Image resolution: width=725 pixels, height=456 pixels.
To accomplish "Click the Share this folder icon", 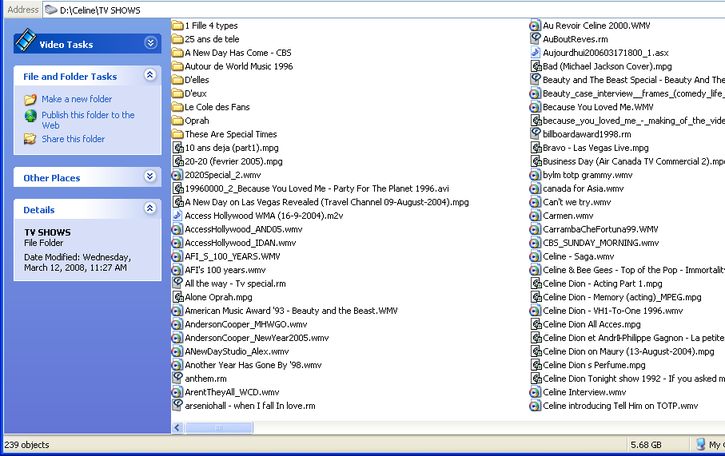I will click(x=31, y=139).
